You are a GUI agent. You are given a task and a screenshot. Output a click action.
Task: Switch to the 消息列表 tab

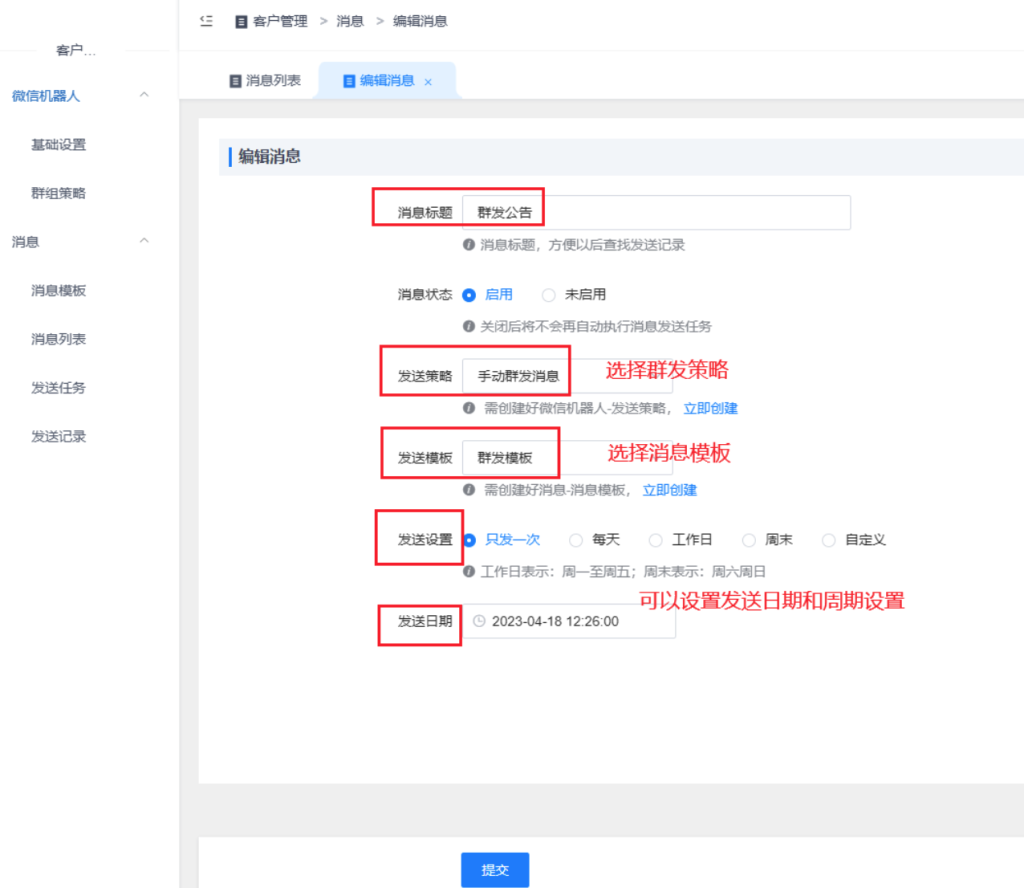tap(265, 81)
